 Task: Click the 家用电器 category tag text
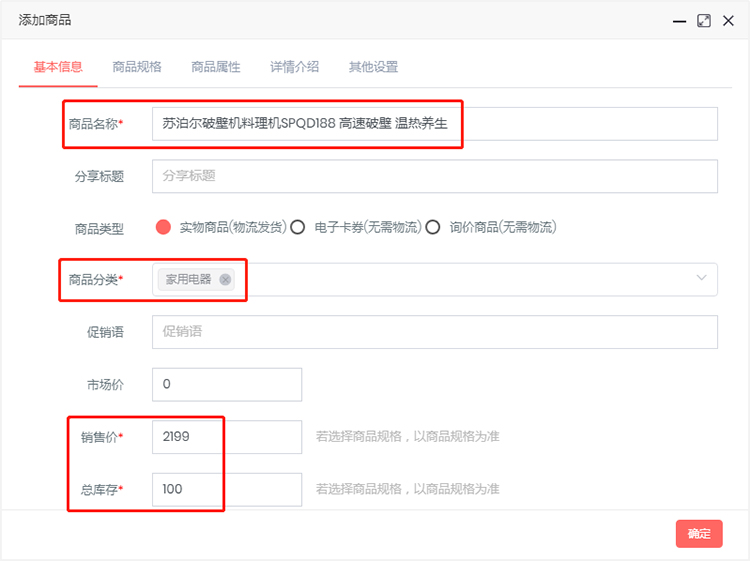pos(188,279)
